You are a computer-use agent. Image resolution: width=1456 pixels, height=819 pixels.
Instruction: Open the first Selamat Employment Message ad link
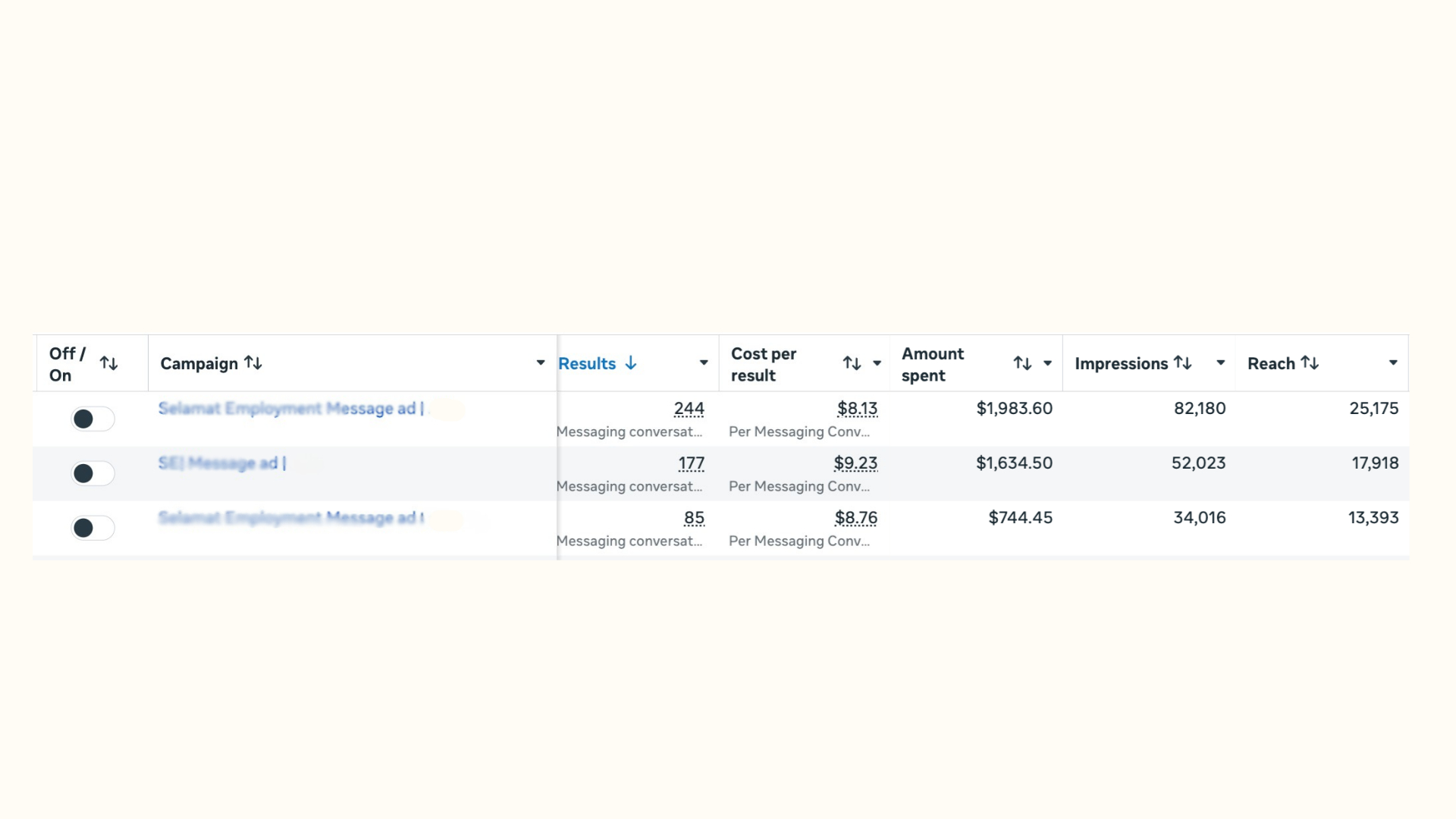(291, 409)
